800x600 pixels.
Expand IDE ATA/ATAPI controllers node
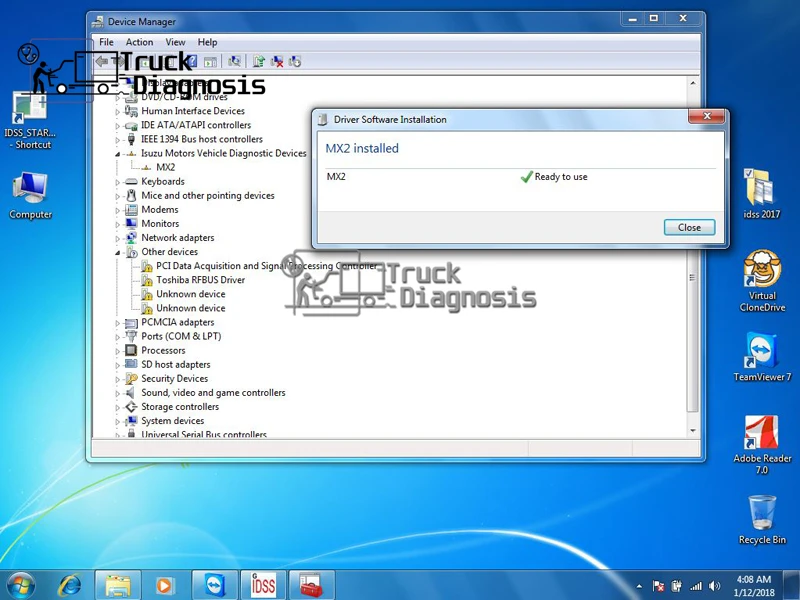[117, 126]
